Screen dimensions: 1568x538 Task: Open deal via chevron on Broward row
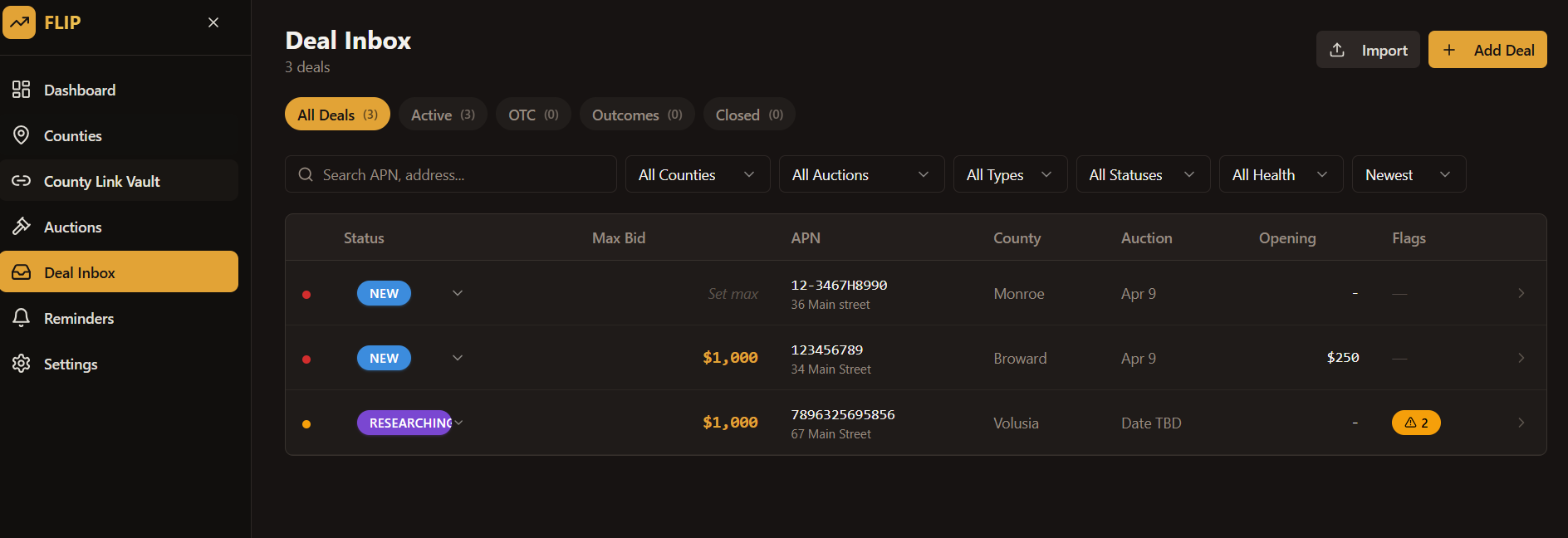[1521, 358]
